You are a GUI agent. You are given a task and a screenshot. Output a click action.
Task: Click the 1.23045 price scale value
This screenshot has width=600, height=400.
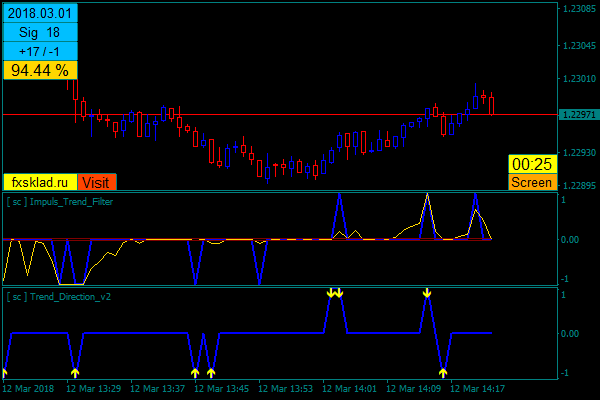(x=579, y=46)
